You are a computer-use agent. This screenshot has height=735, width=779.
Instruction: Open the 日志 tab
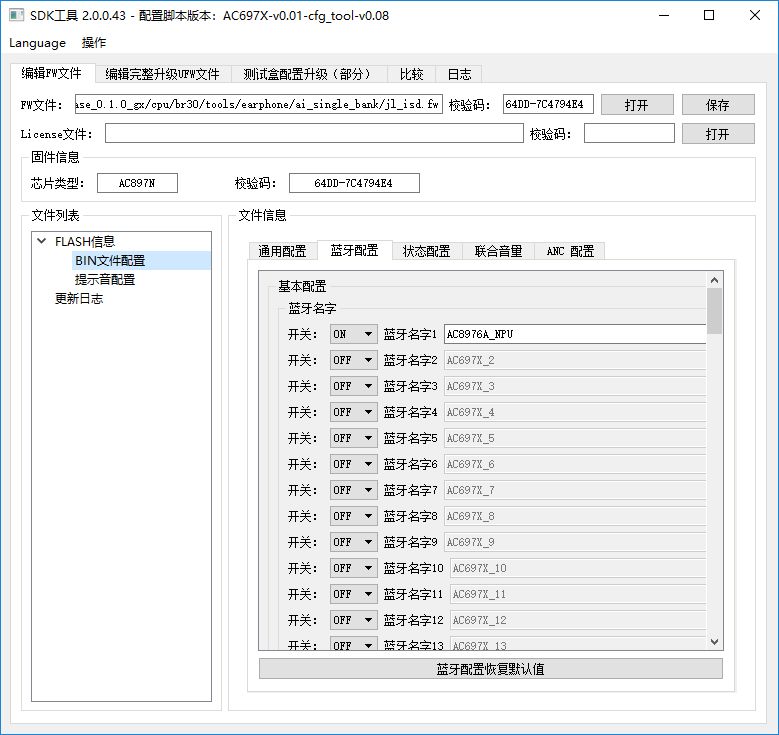click(x=459, y=75)
